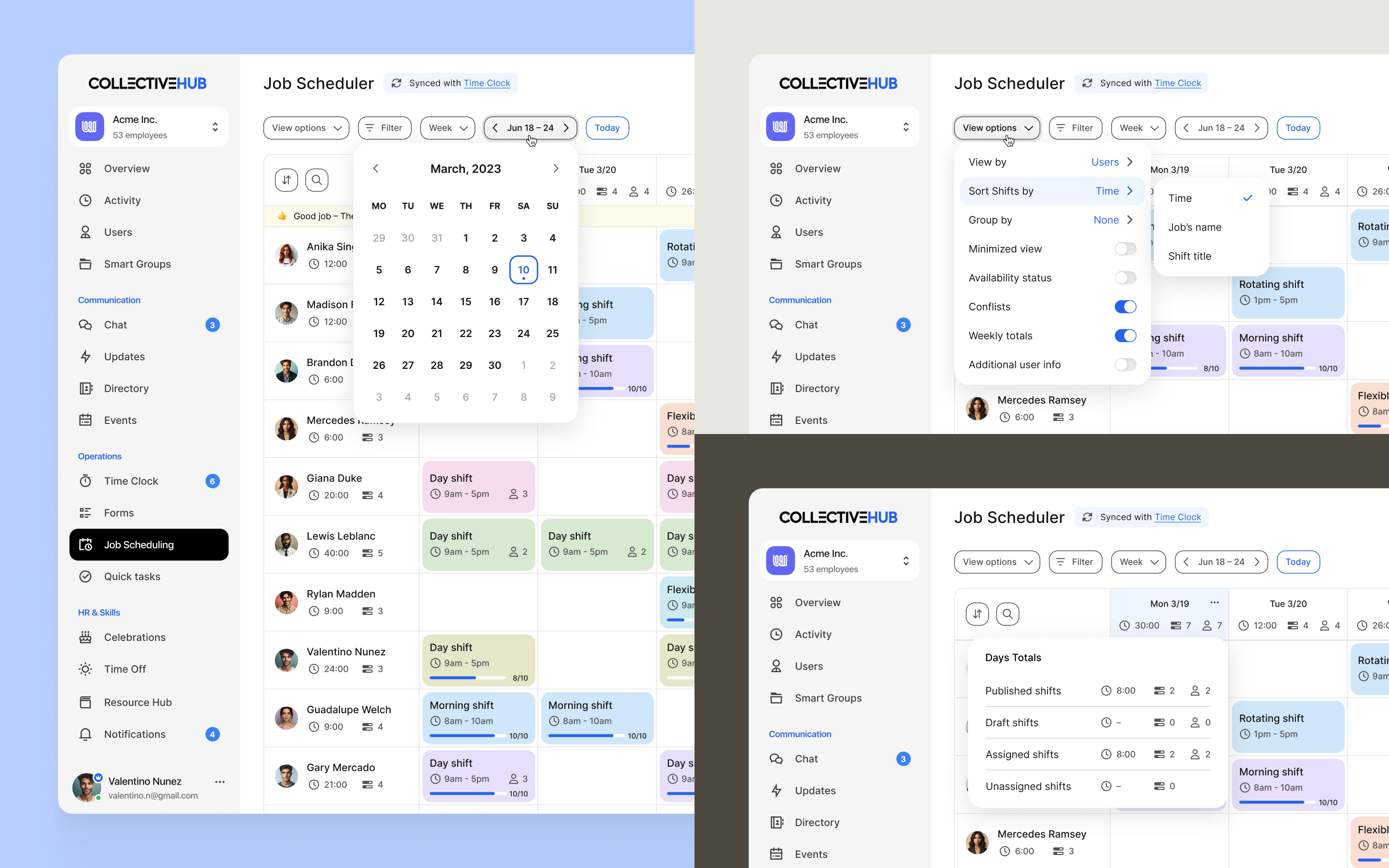
Task: Select Shift title sort option
Action: (1211, 256)
